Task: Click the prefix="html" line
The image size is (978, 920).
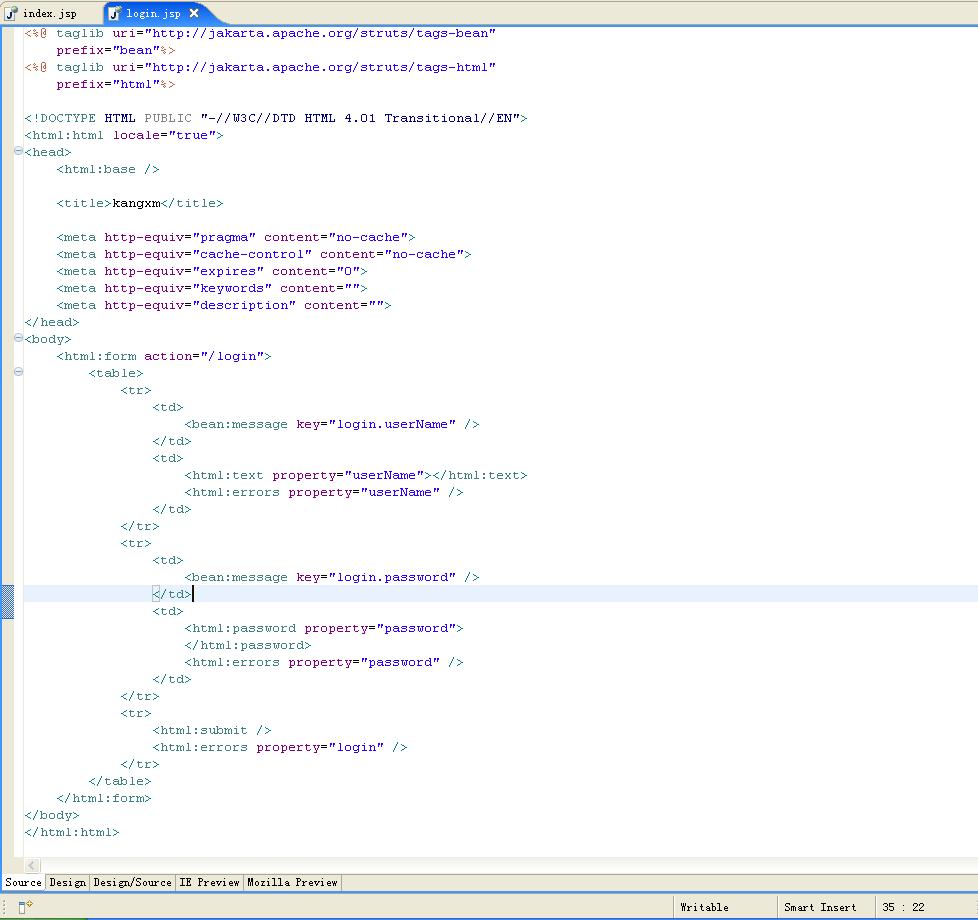Action: coord(115,84)
